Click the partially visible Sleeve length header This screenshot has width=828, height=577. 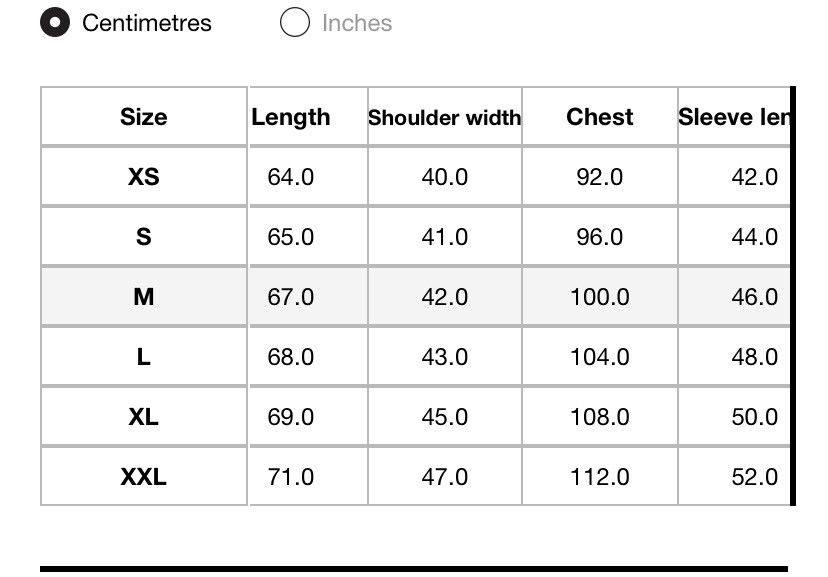[734, 117]
